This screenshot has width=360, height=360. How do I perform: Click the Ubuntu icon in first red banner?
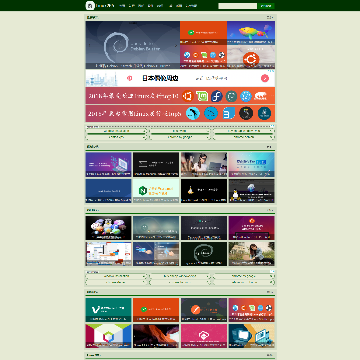[188, 96]
